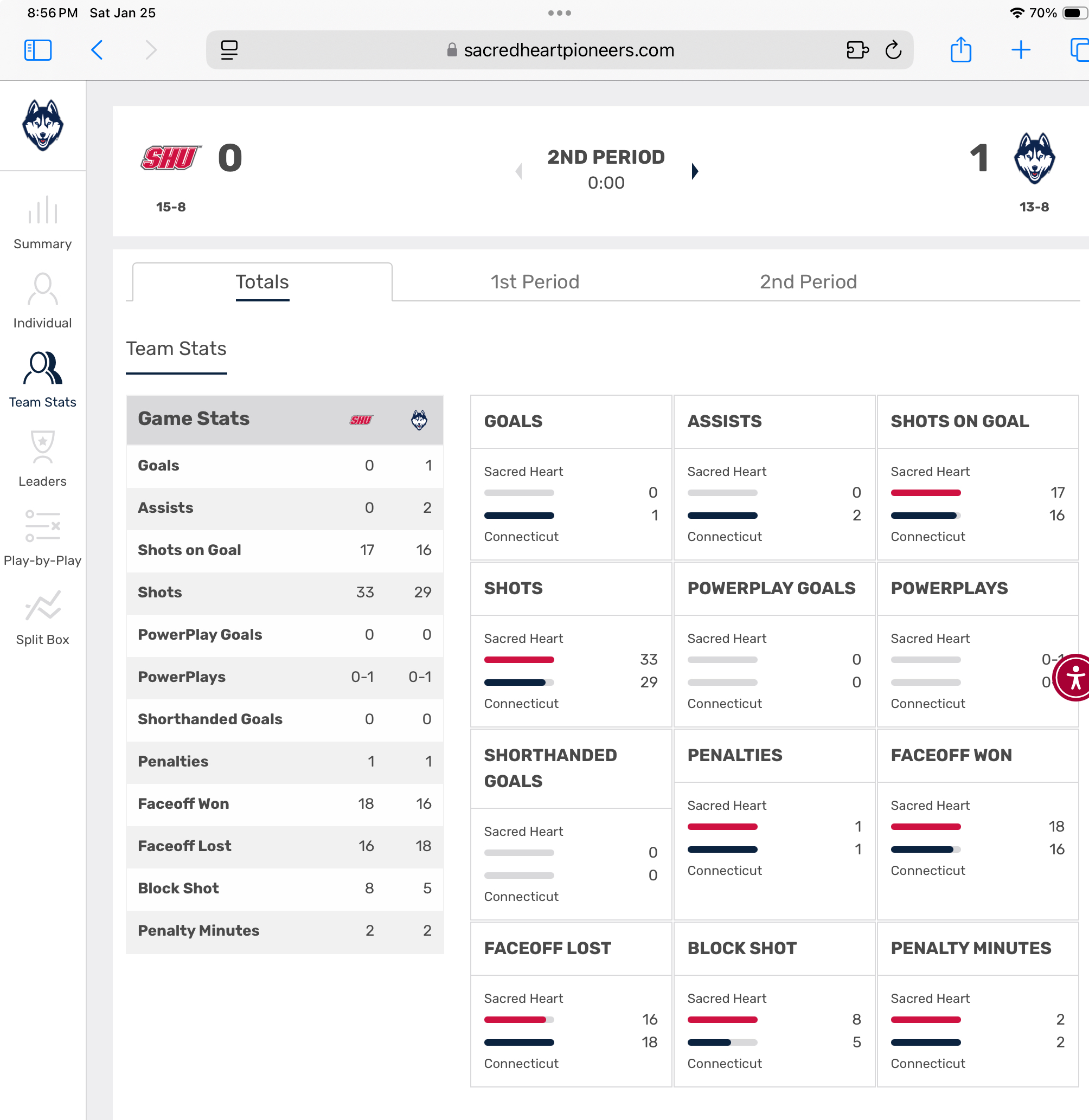Viewport: 1089px width, 1120px height.
Task: Click the Connecticut Block Shot navy bar
Action: [709, 1042]
